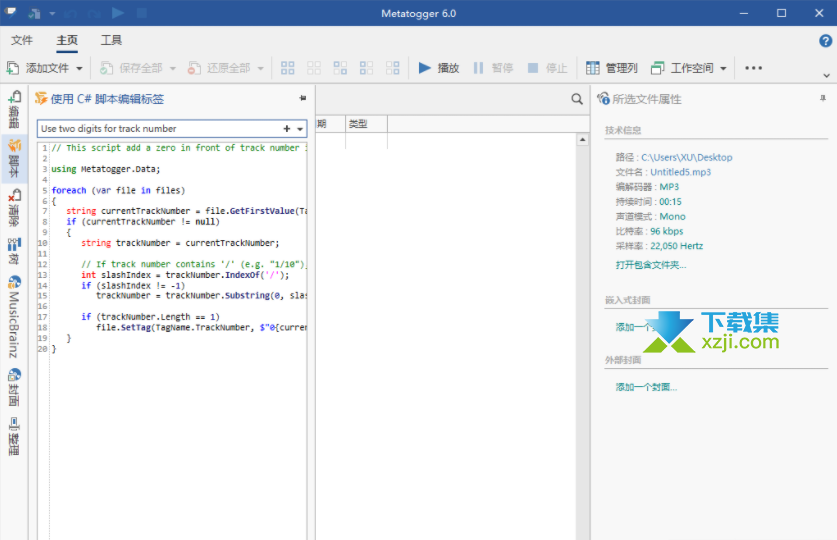Open the title bar quick-access dropdown arrow
This screenshot has width=837, height=540.
pos(52,13)
